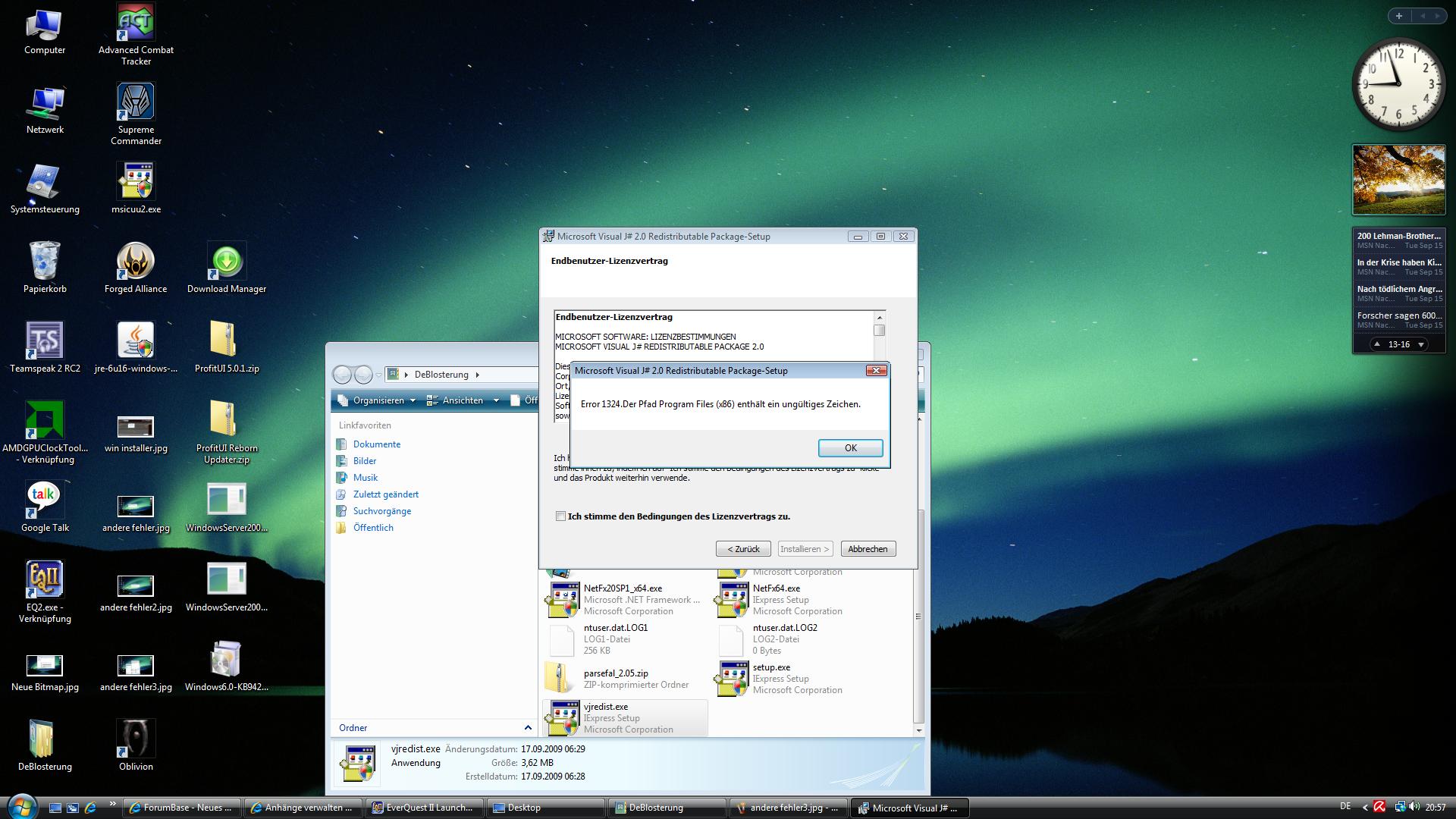Switch to the EverQuest II Launcher taskbar item
1456x819 pixels.
[x=423, y=808]
